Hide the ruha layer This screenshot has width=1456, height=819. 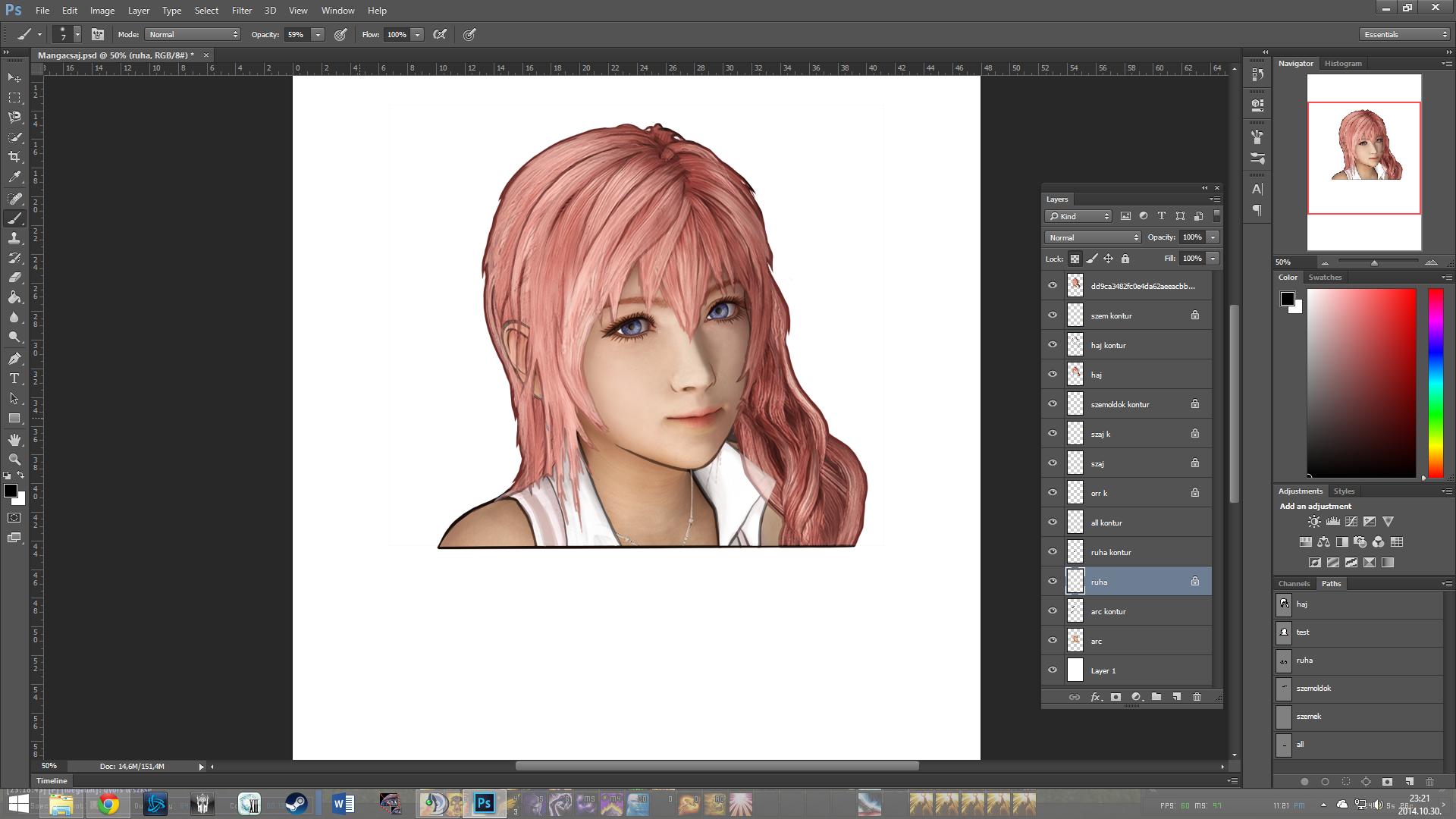(1053, 581)
